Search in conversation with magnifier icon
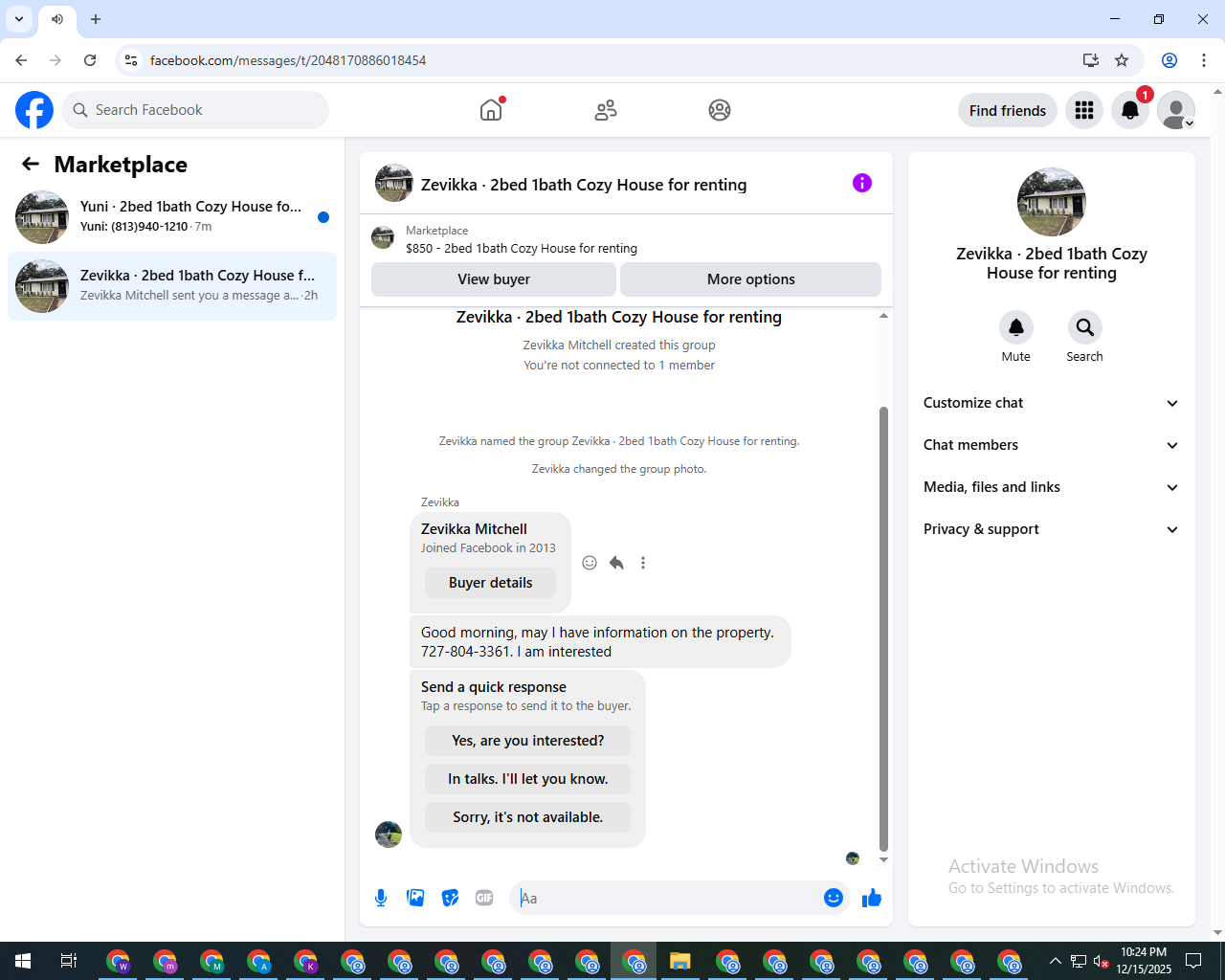Screen dimensions: 1225x980 pyautogui.click(x=1085, y=327)
